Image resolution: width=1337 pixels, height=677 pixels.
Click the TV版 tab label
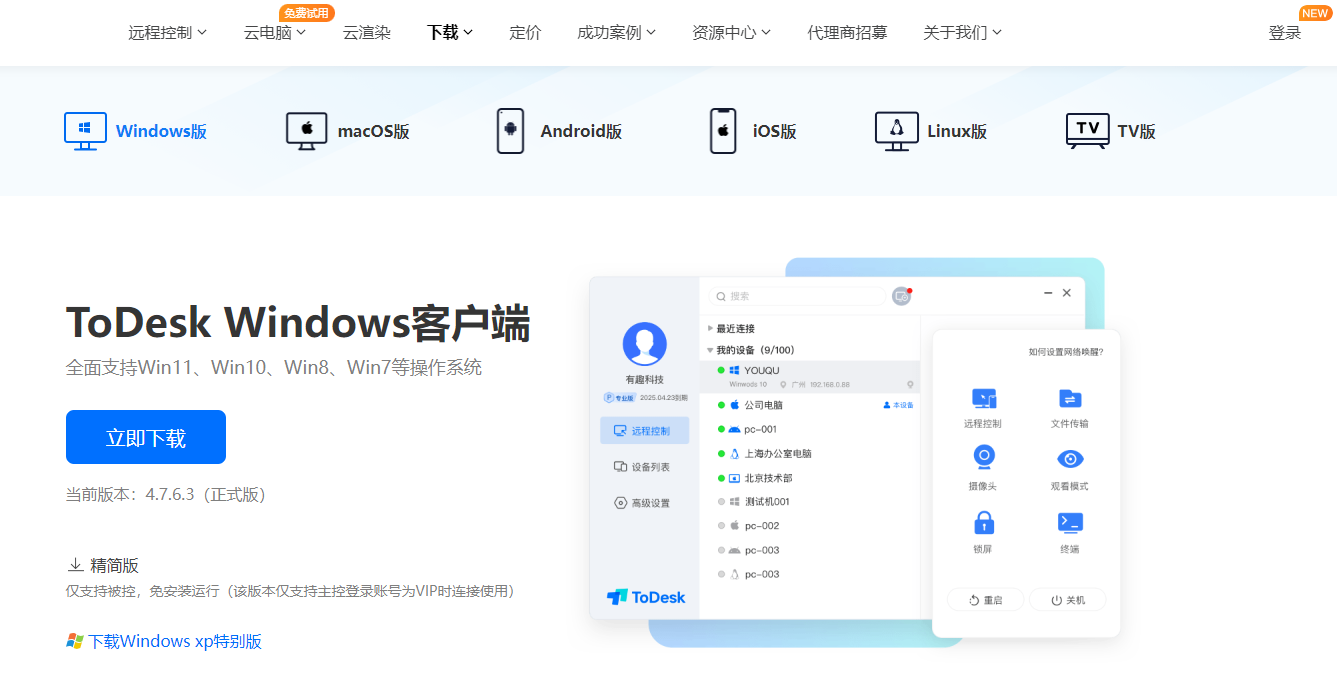tap(1137, 131)
